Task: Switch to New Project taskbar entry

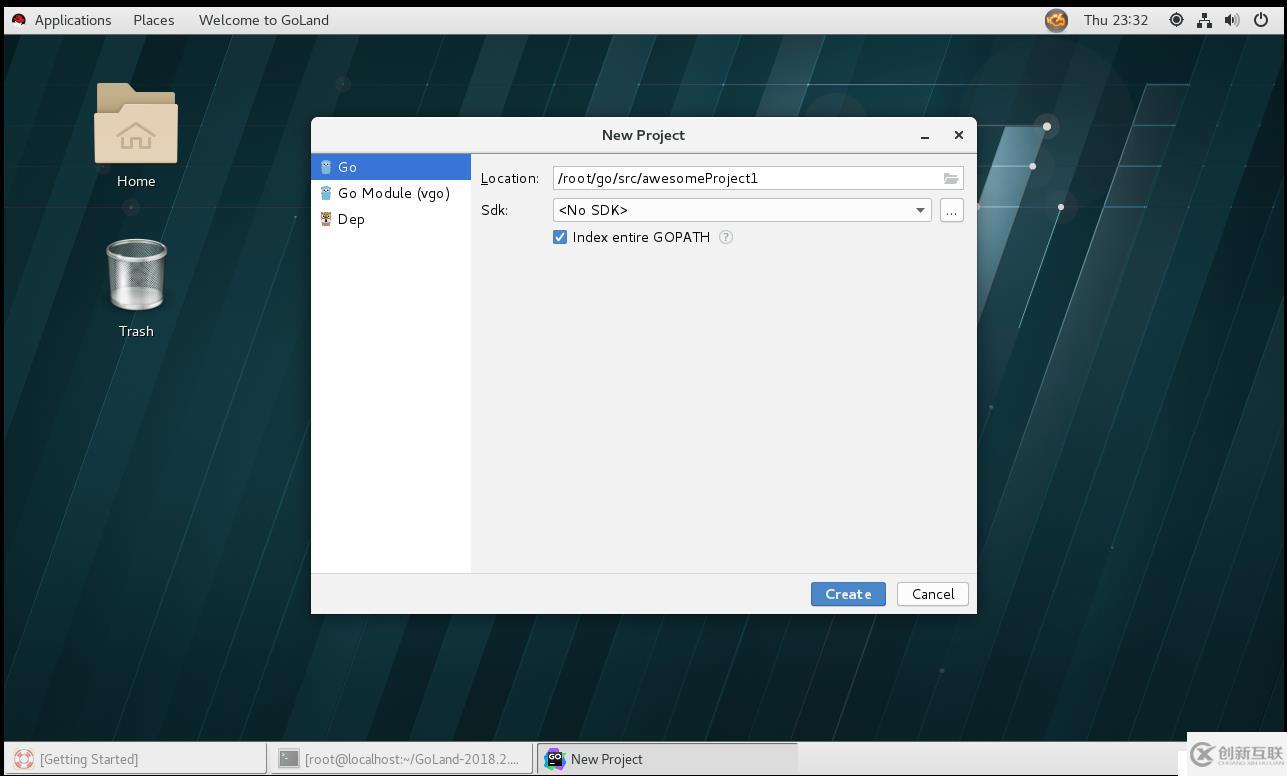Action: tap(667, 759)
